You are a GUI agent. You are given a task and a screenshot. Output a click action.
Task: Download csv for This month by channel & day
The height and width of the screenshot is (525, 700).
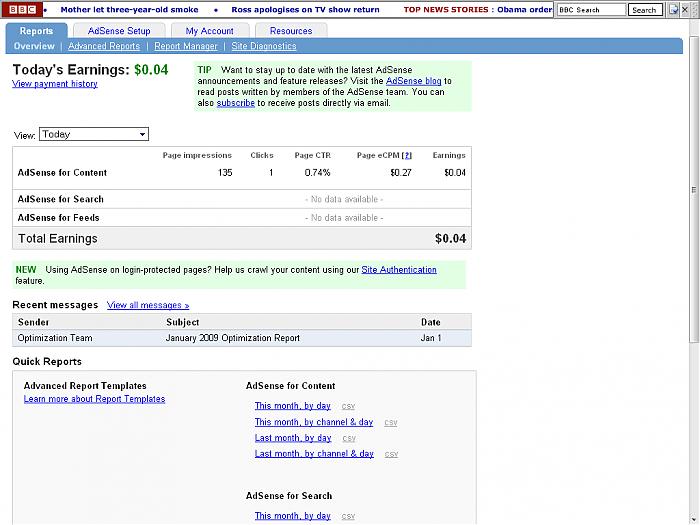[391, 422]
